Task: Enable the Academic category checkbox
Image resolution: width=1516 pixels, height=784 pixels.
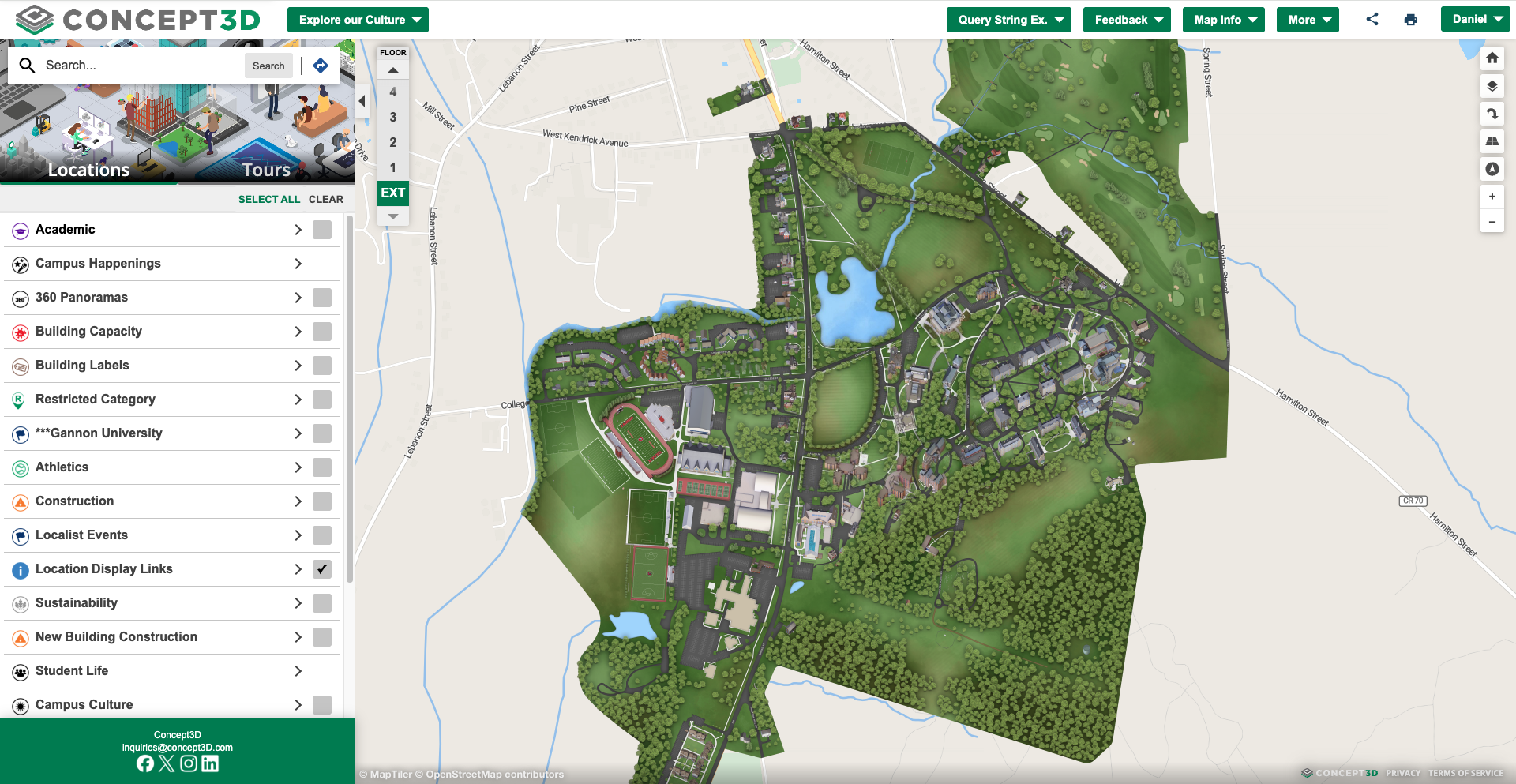Action: click(322, 230)
